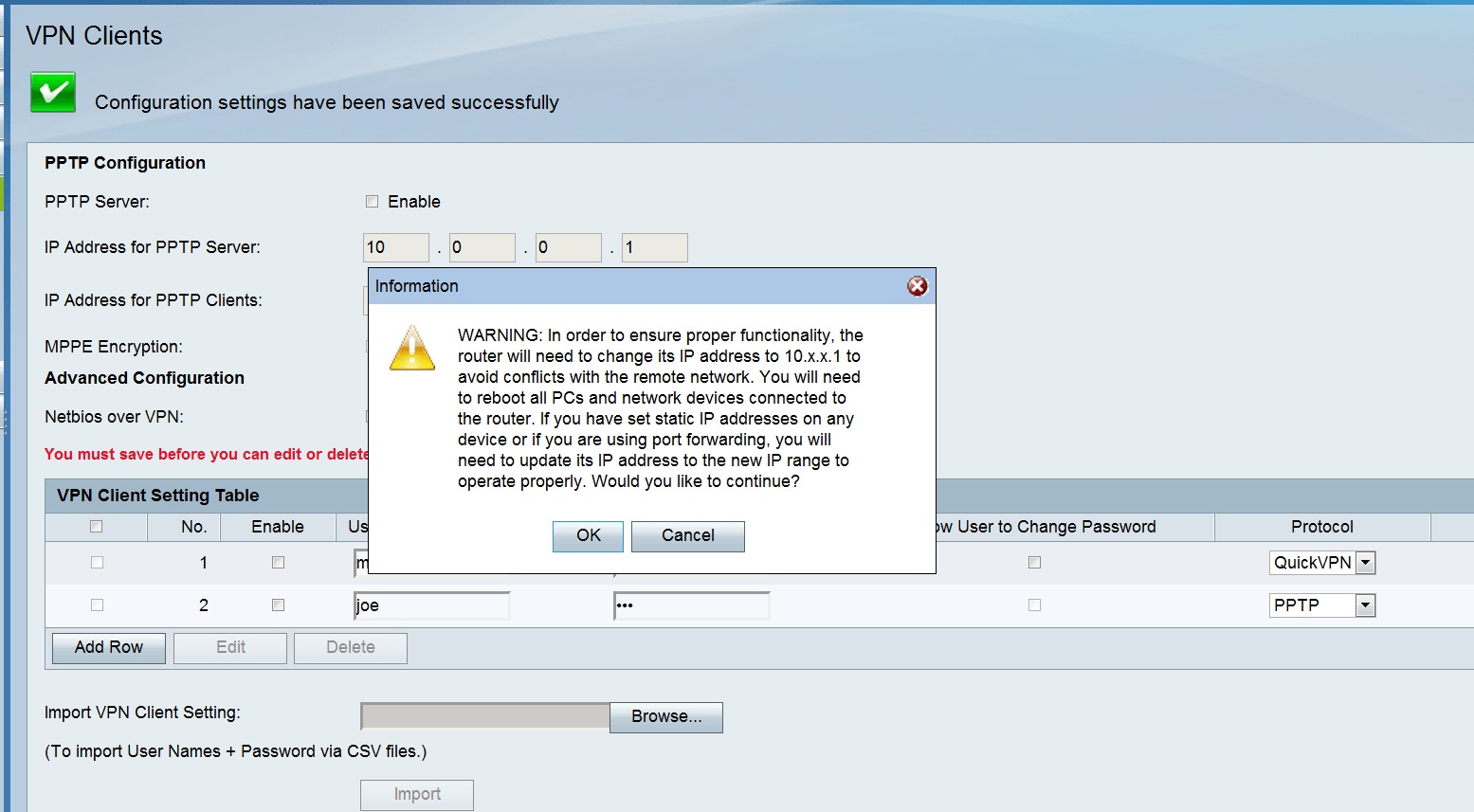
Task: Click the green success checkmark icon
Action: point(53,93)
